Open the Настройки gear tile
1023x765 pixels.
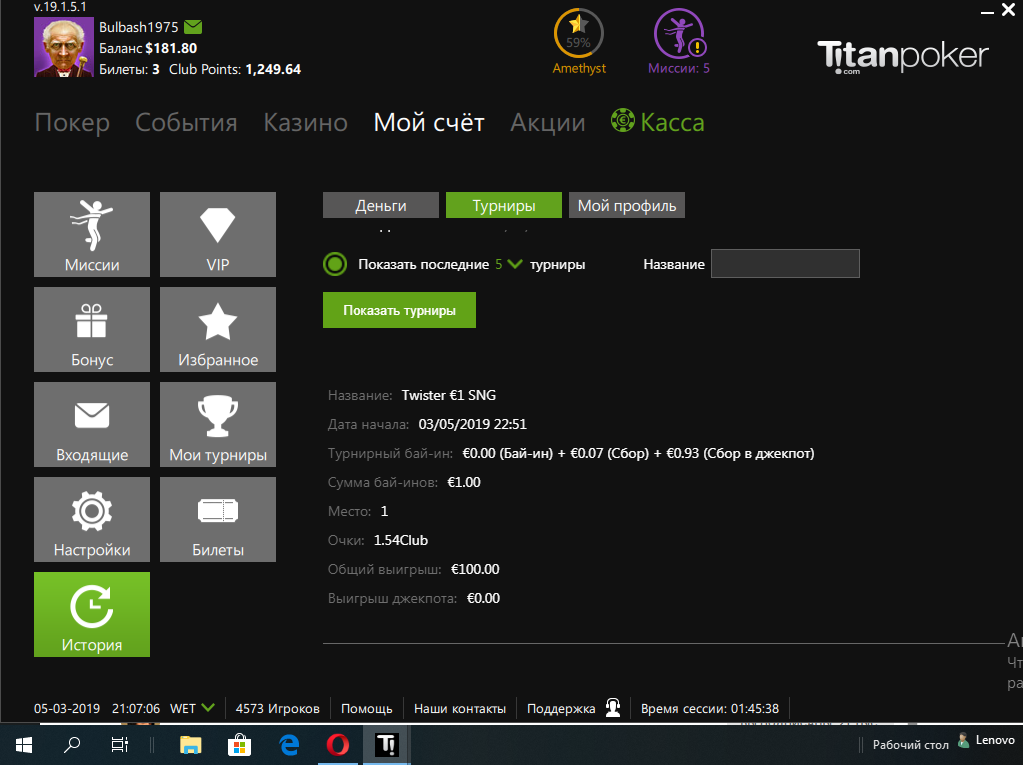click(x=92, y=519)
